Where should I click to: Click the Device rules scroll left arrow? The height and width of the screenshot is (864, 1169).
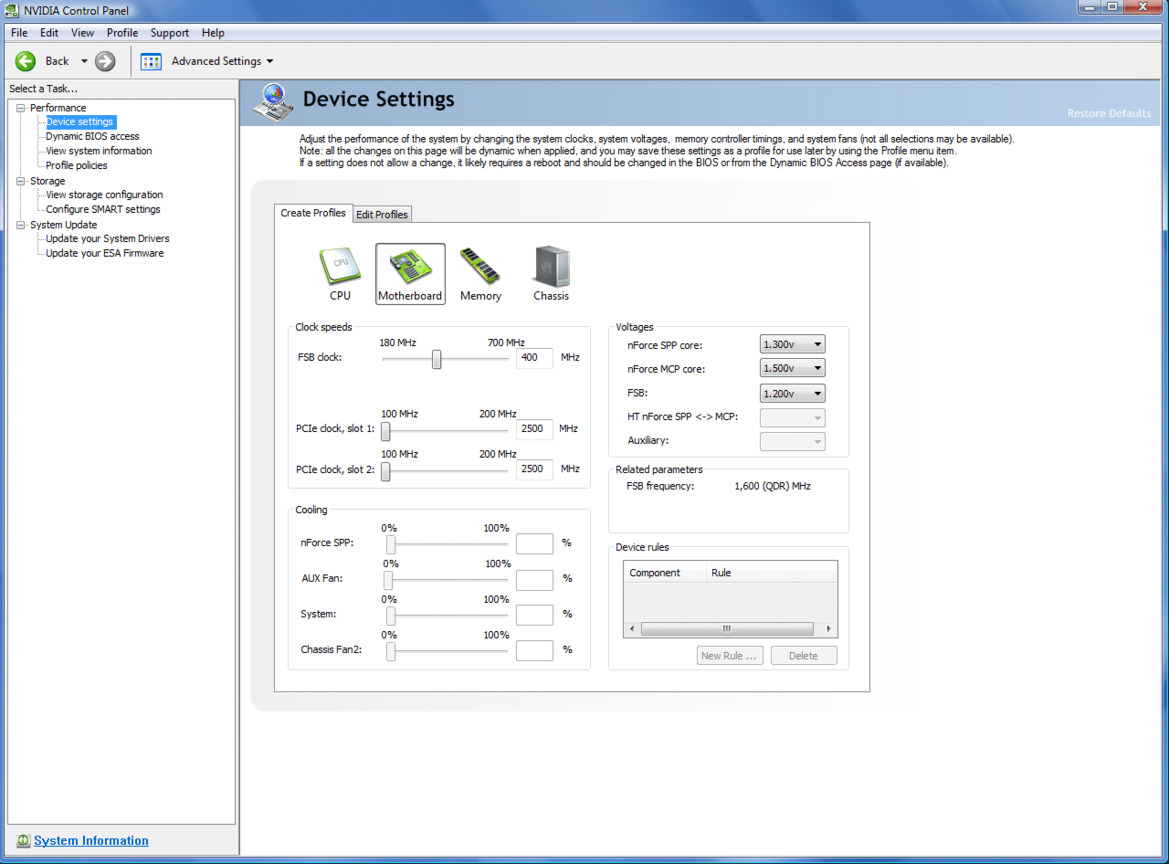click(x=632, y=629)
